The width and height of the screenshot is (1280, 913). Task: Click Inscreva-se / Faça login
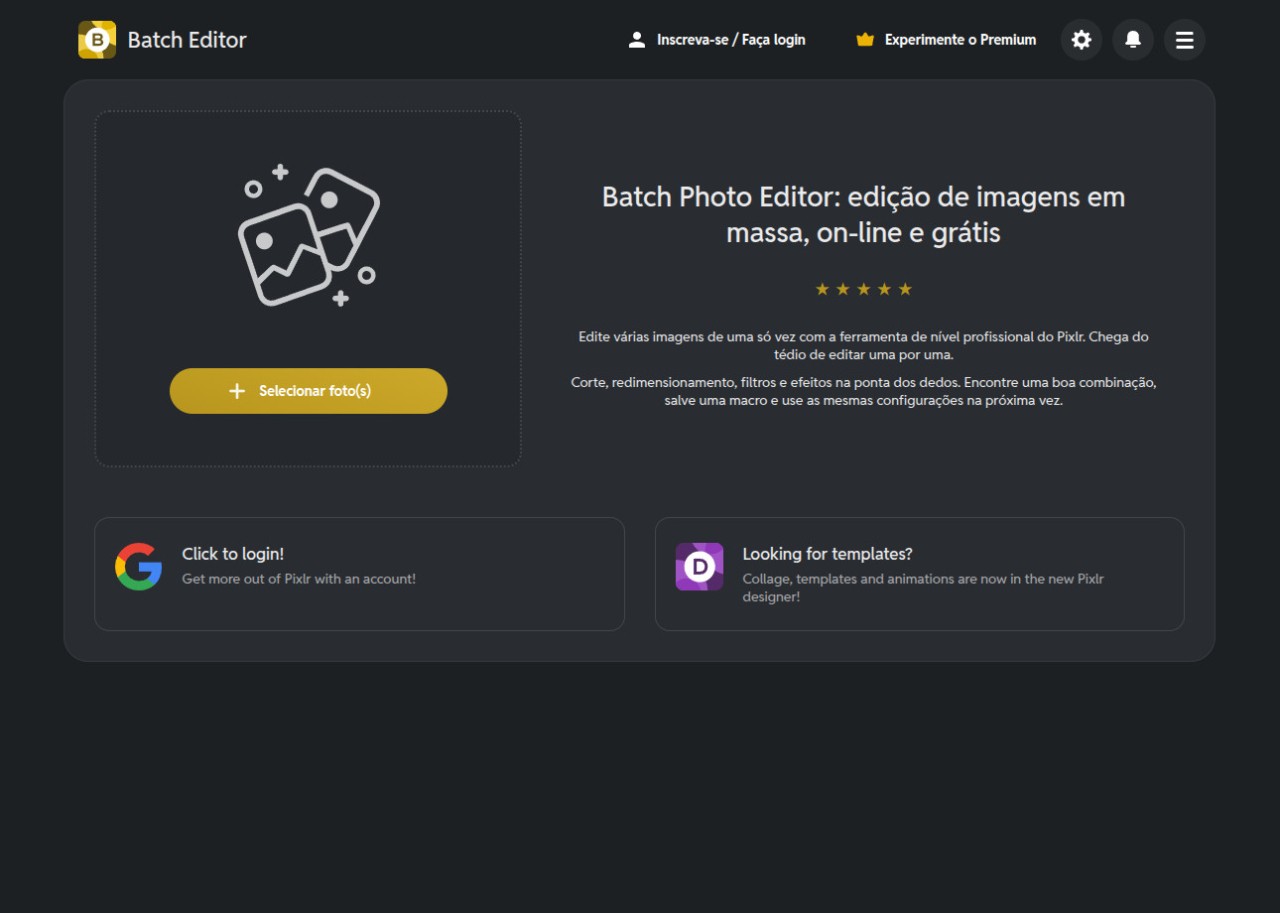(731, 40)
